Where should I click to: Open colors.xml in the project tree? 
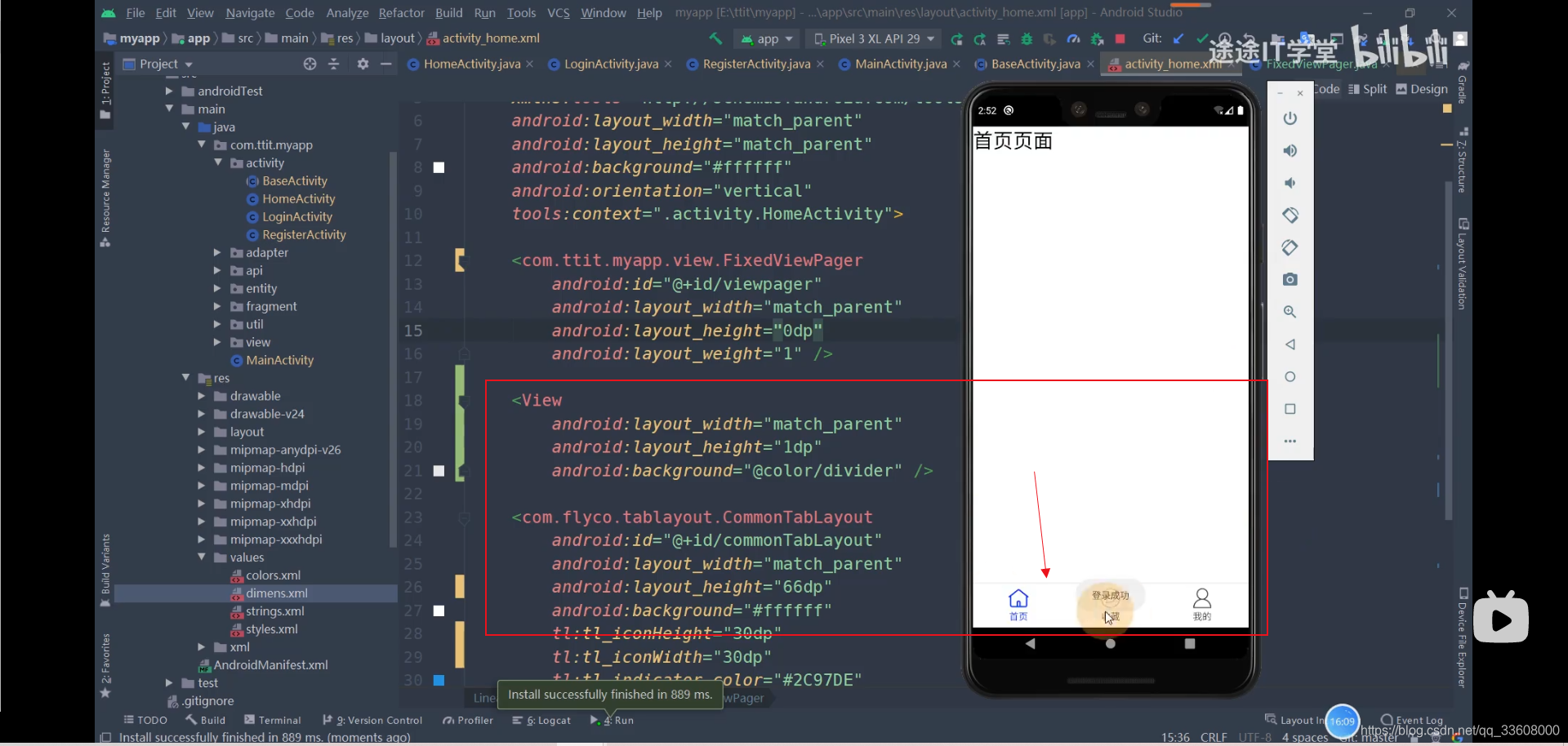coord(273,575)
